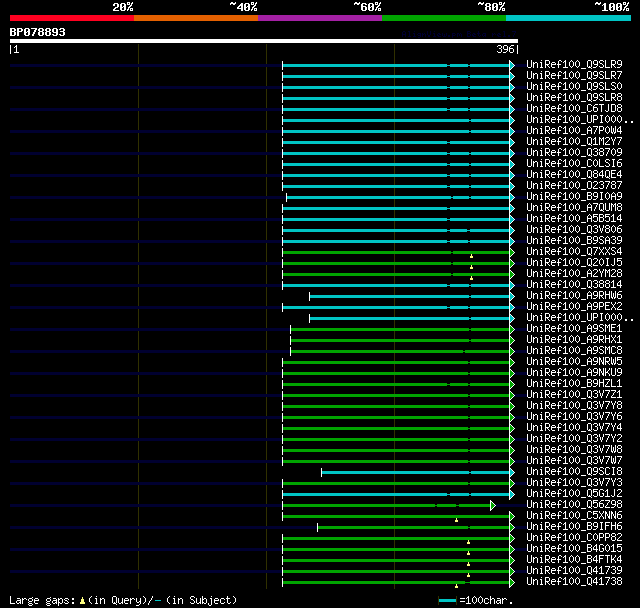
Task: Click the yellow gap marker under C5XNN6 bar
Action: coord(456,520)
